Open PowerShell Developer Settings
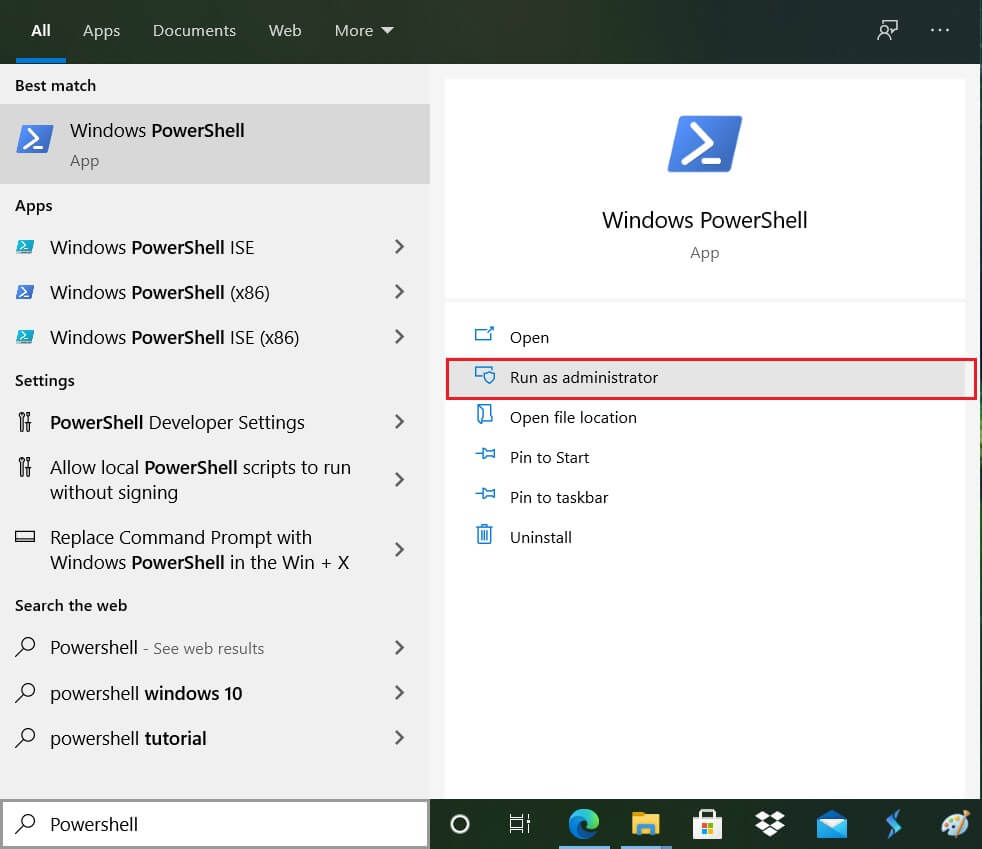This screenshot has width=982, height=849. click(x=177, y=422)
